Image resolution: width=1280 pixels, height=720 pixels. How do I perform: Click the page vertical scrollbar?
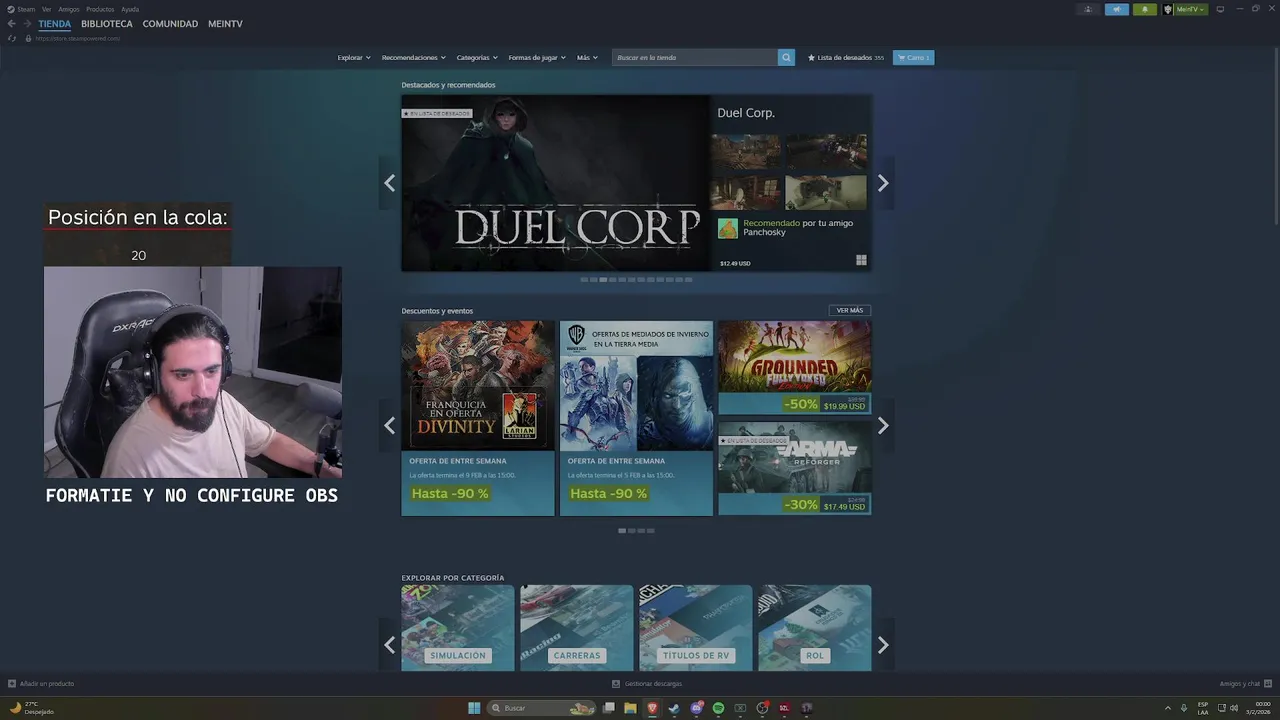[x=1276, y=135]
